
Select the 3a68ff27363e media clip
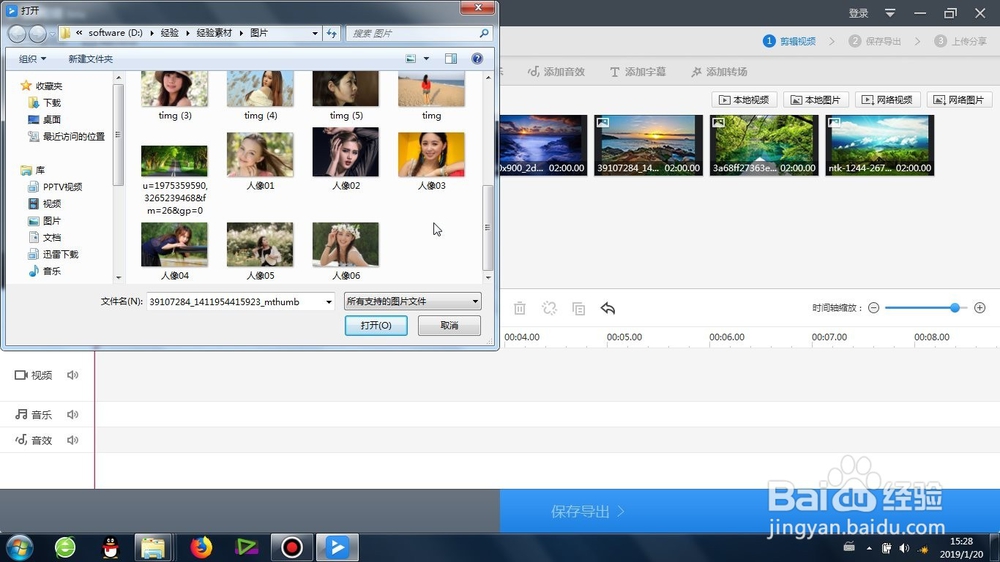pyautogui.click(x=764, y=145)
